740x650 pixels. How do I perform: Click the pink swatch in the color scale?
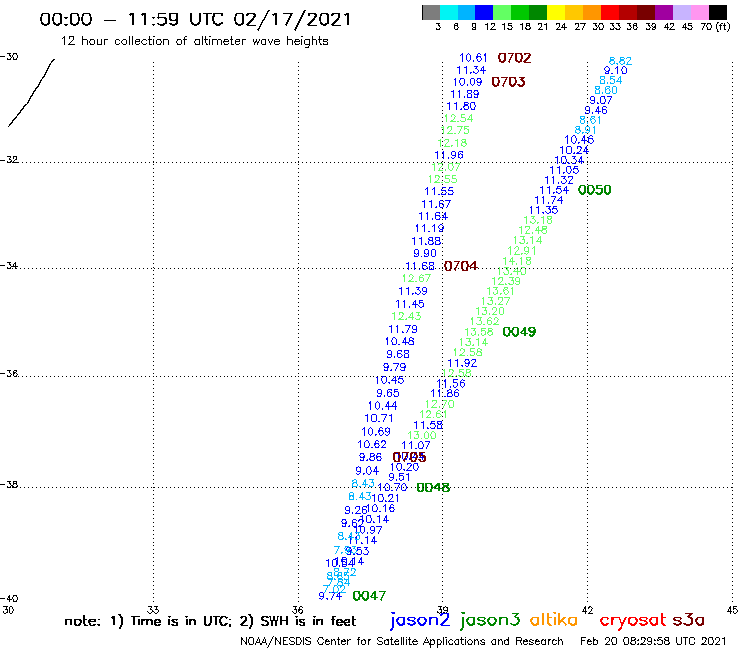click(699, 12)
